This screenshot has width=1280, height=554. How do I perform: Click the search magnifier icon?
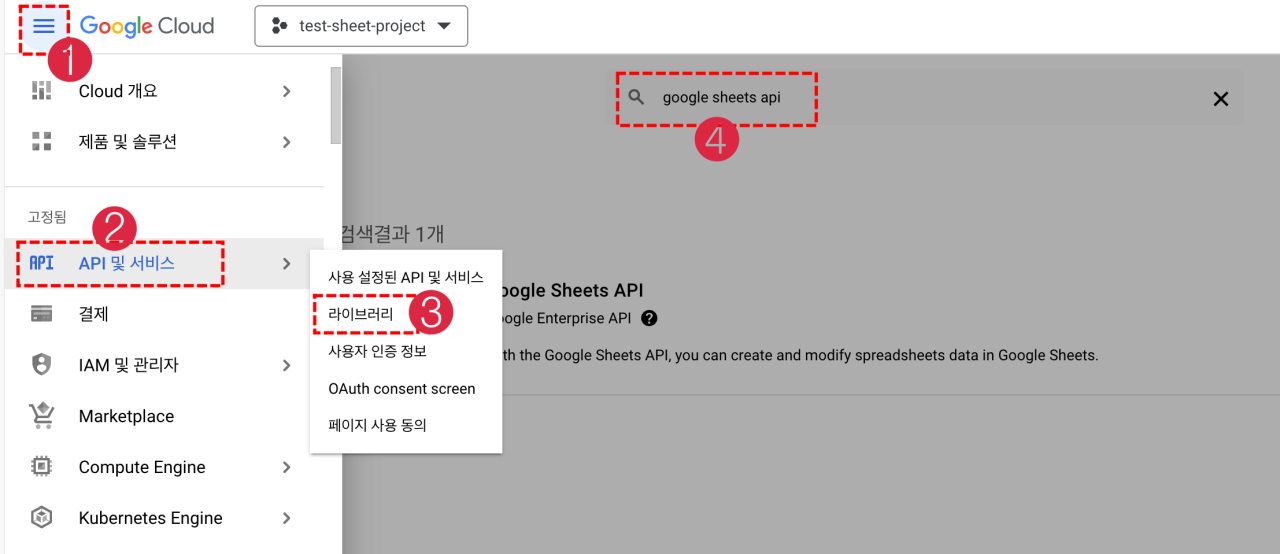(x=637, y=98)
